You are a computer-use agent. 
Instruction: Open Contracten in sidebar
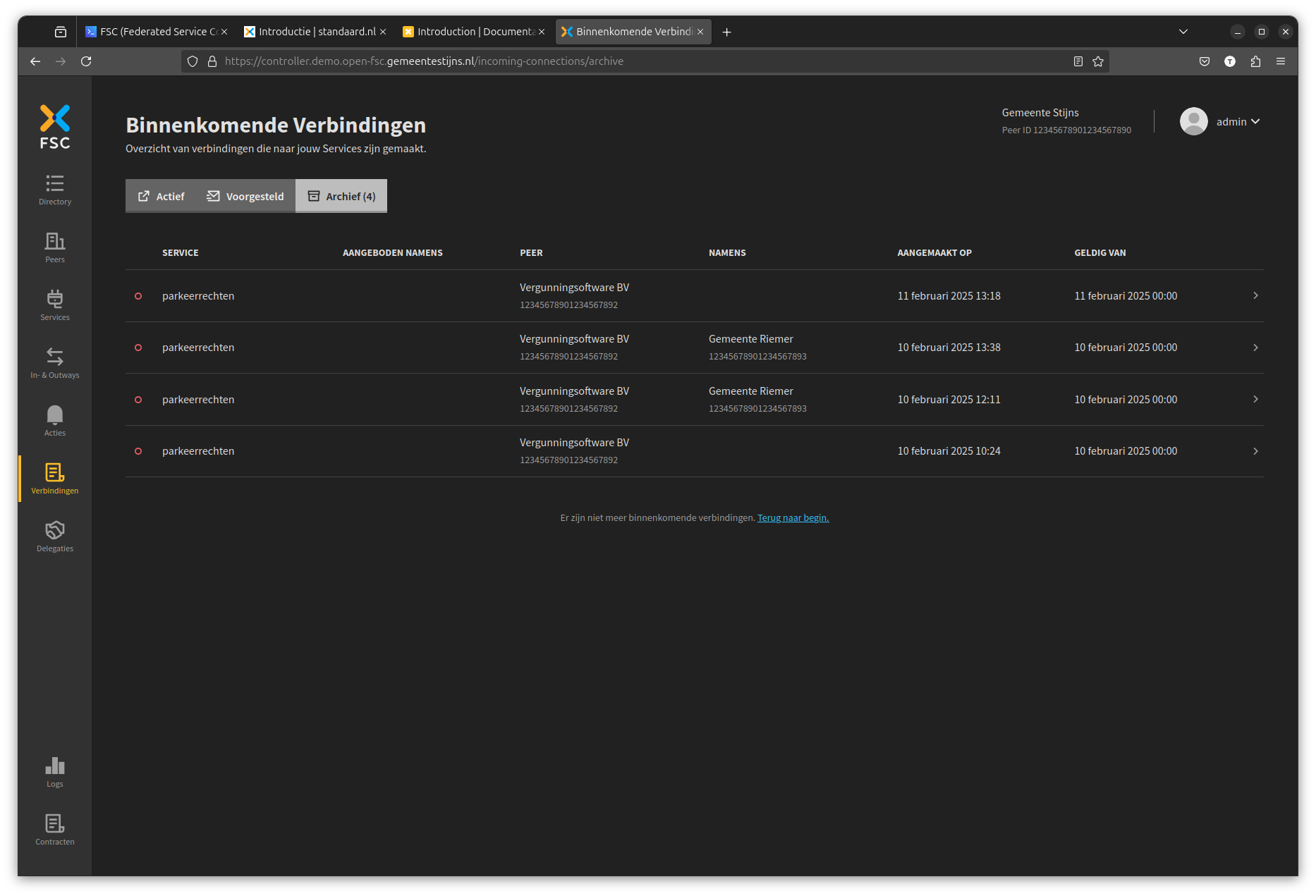(55, 830)
